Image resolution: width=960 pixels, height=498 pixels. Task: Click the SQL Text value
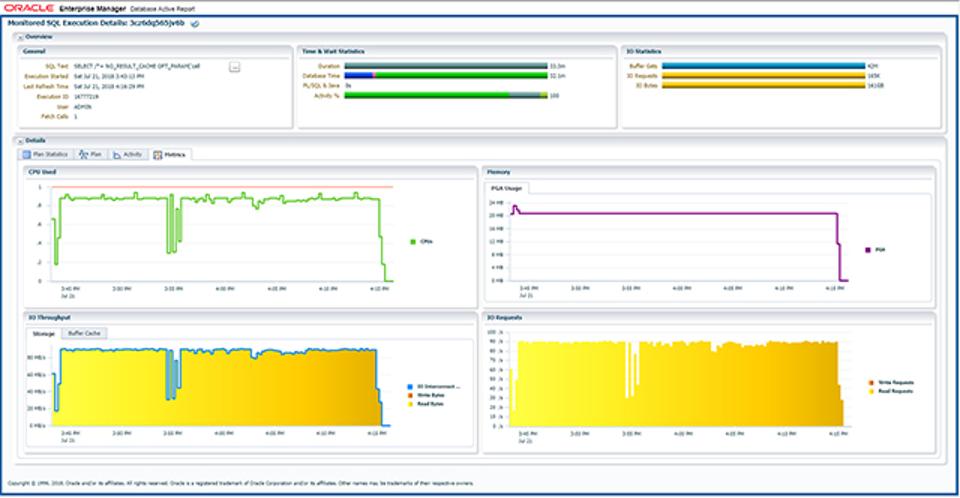click(137, 66)
